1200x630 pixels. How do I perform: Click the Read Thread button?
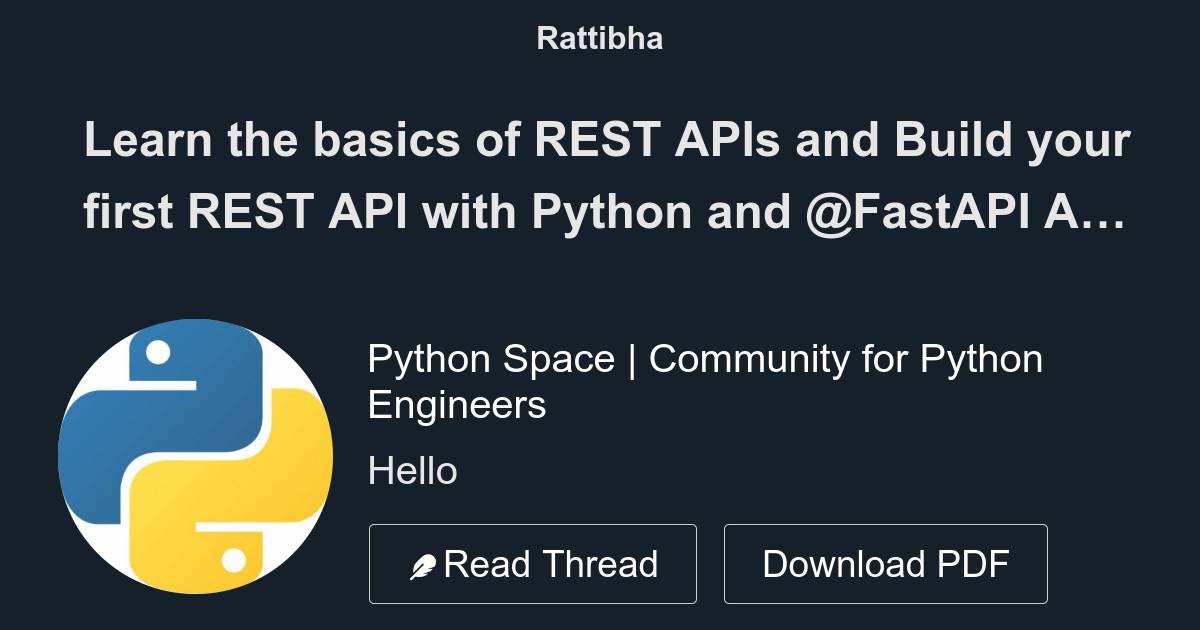coord(533,563)
